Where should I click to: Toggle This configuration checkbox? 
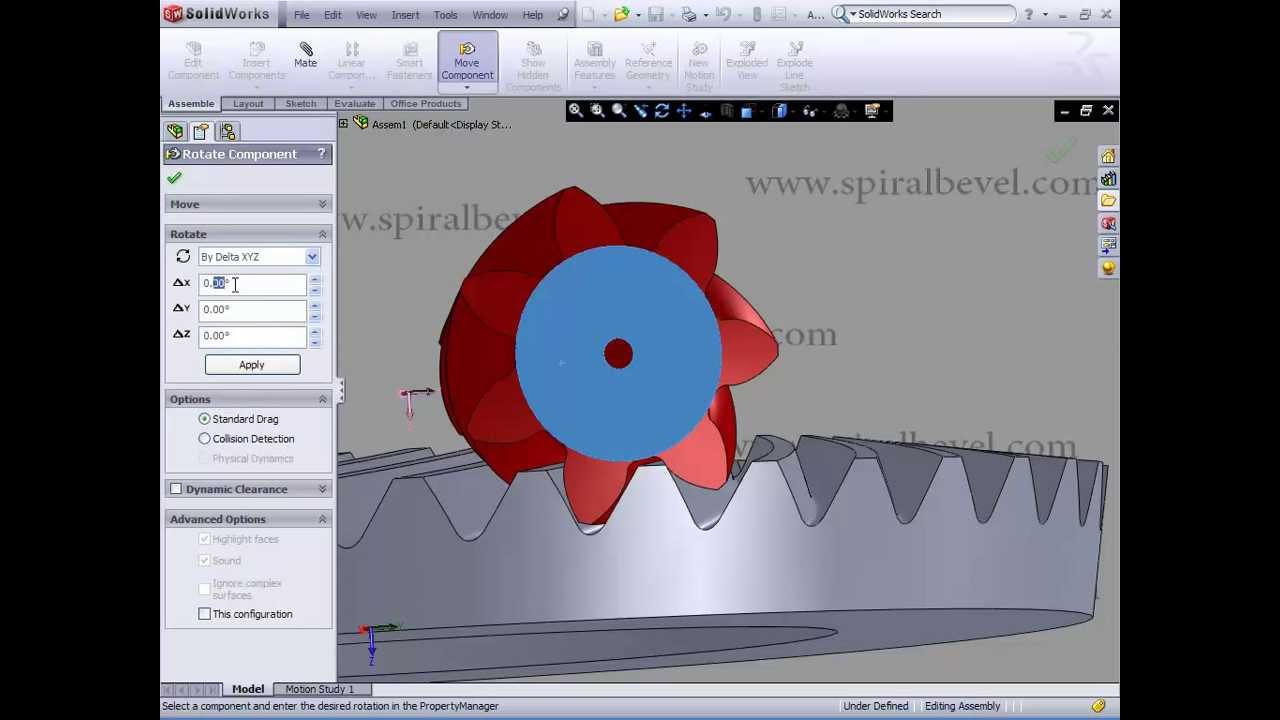204,614
